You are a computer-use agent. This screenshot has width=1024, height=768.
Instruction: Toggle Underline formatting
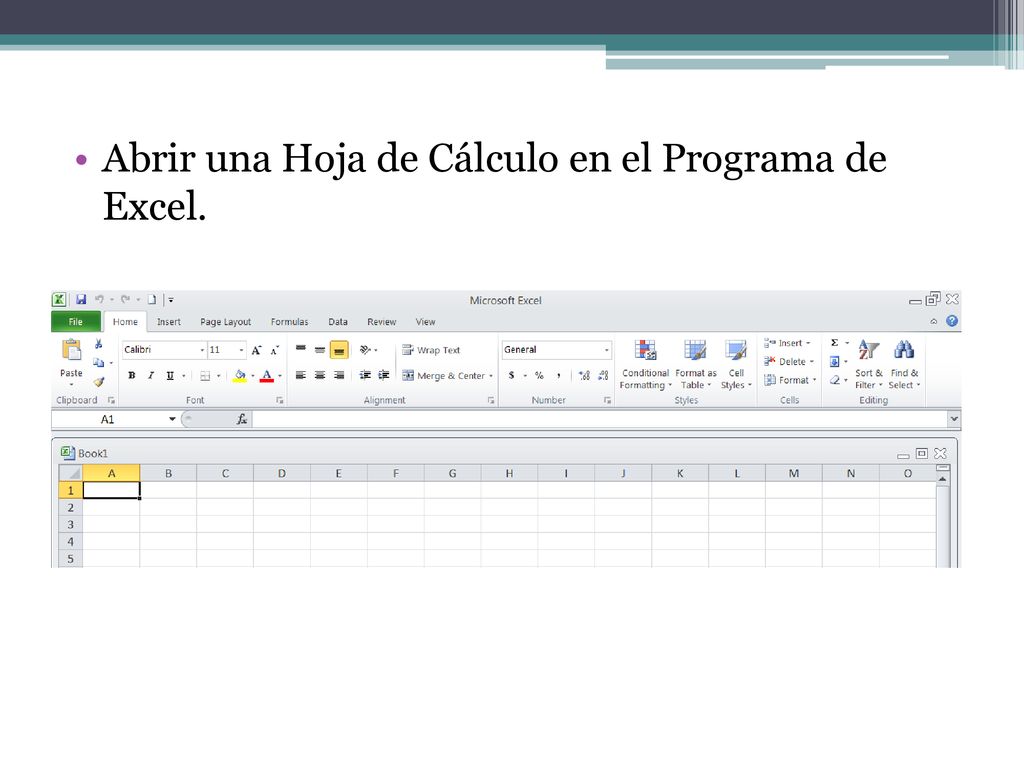[170, 376]
